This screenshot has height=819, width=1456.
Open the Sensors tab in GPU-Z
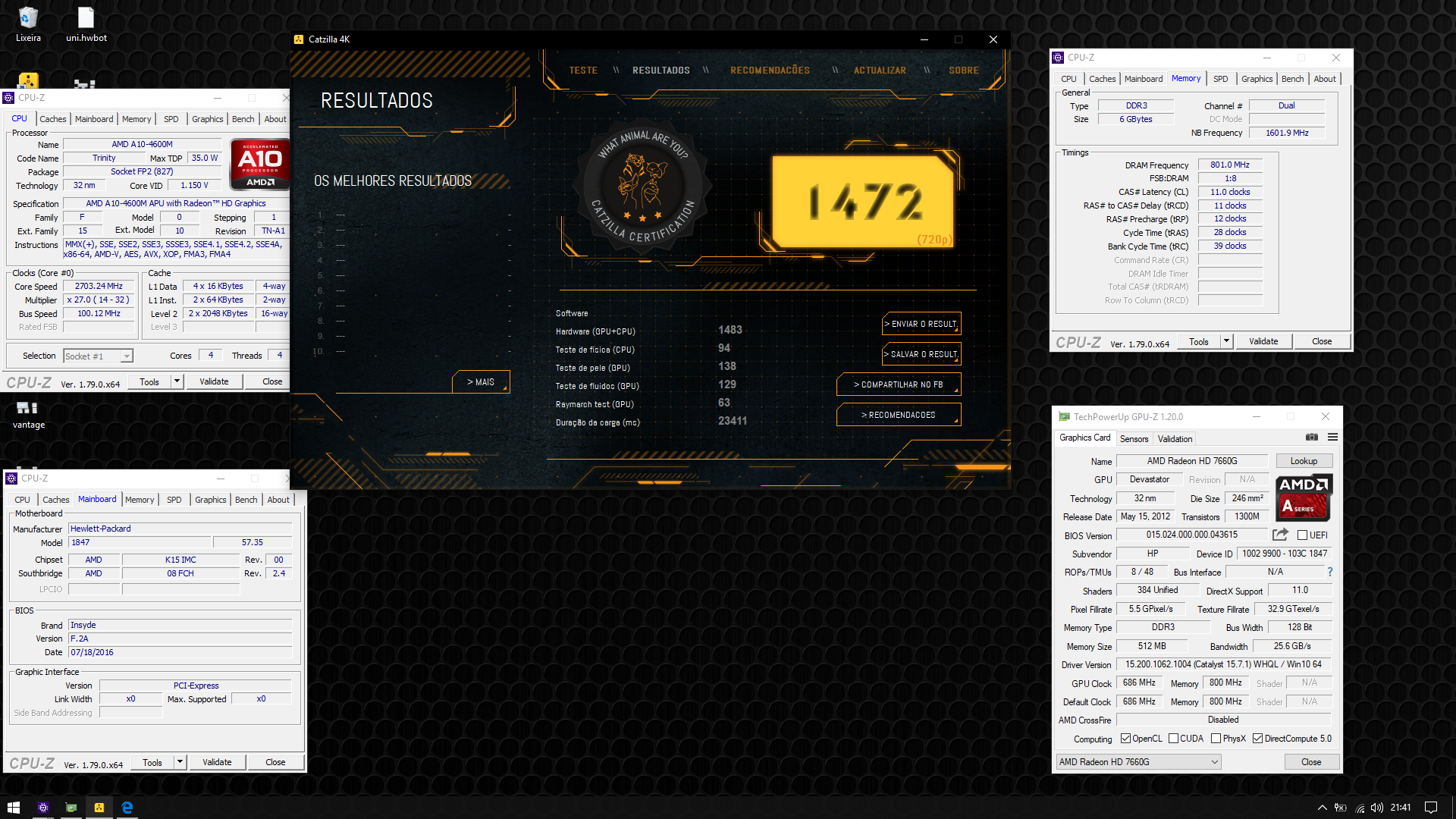point(1134,439)
